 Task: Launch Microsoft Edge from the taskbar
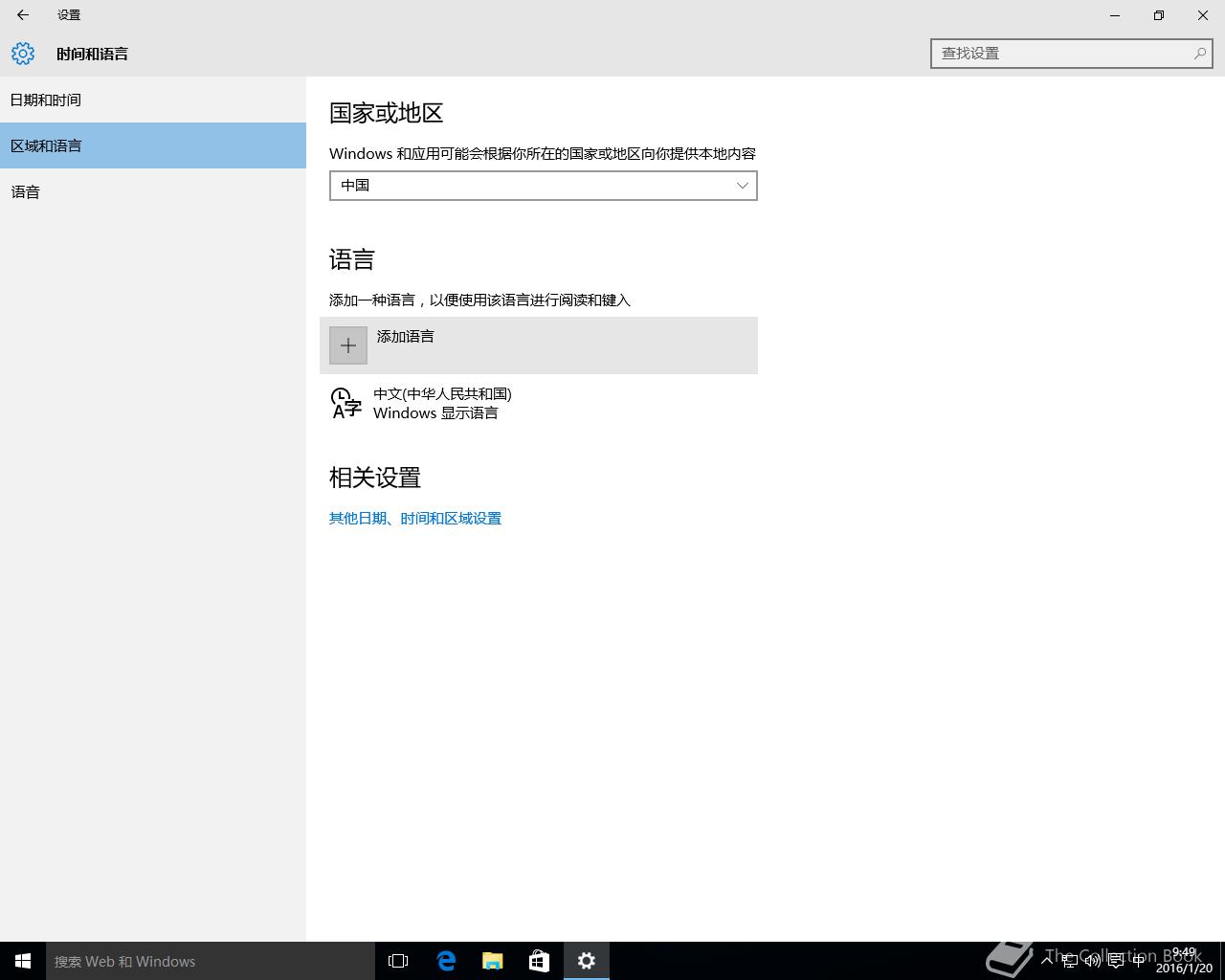click(446, 961)
